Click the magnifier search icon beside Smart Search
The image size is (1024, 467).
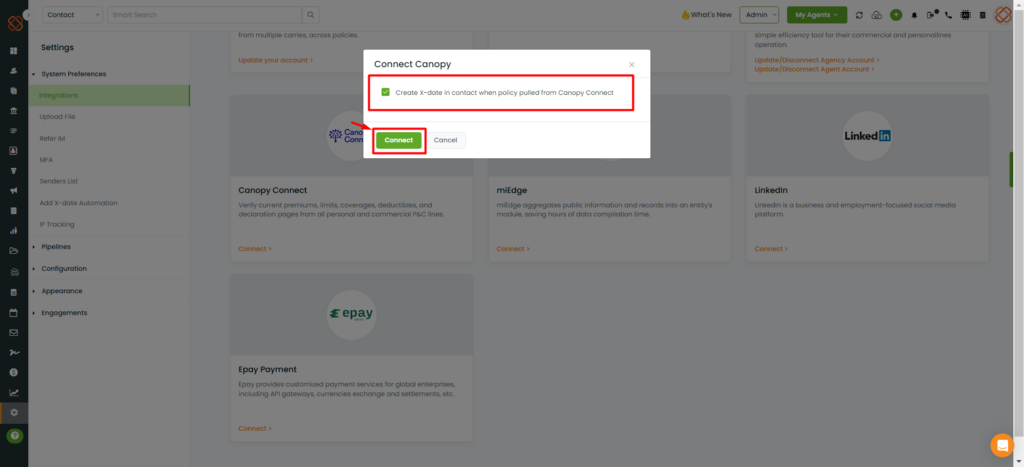[311, 14]
